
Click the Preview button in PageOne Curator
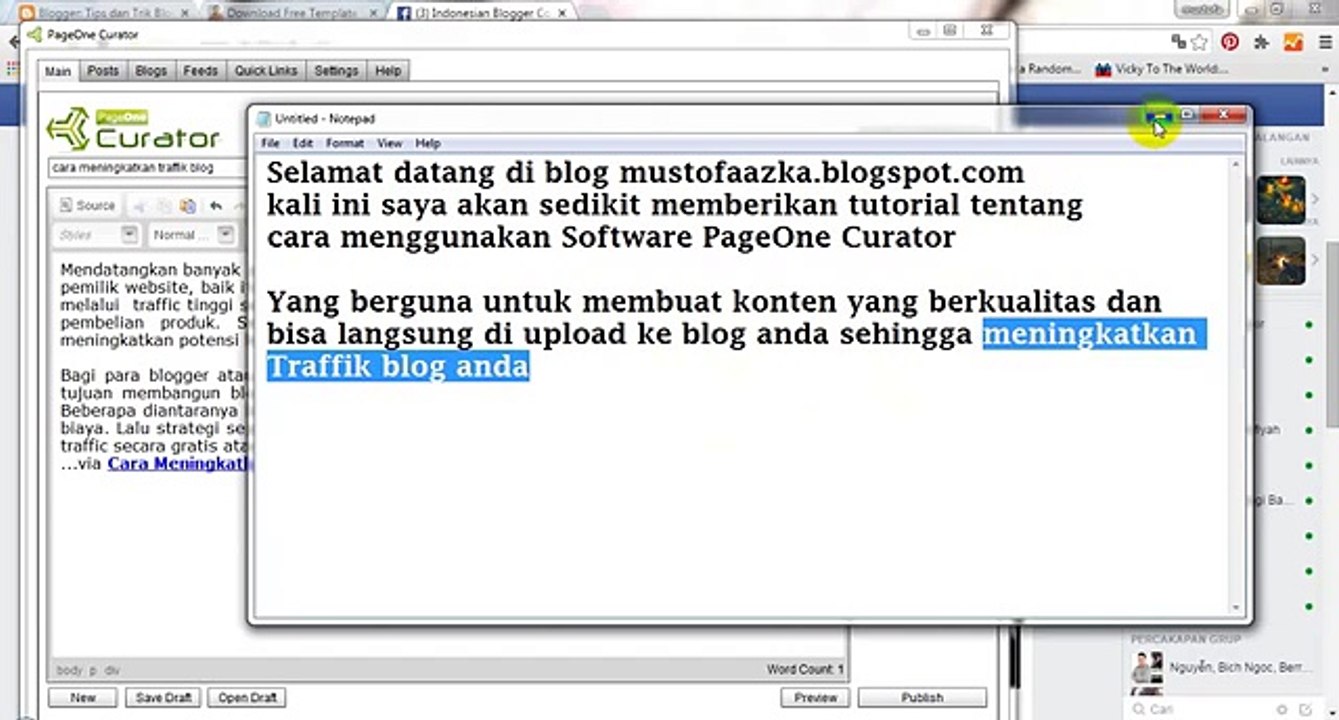point(815,698)
